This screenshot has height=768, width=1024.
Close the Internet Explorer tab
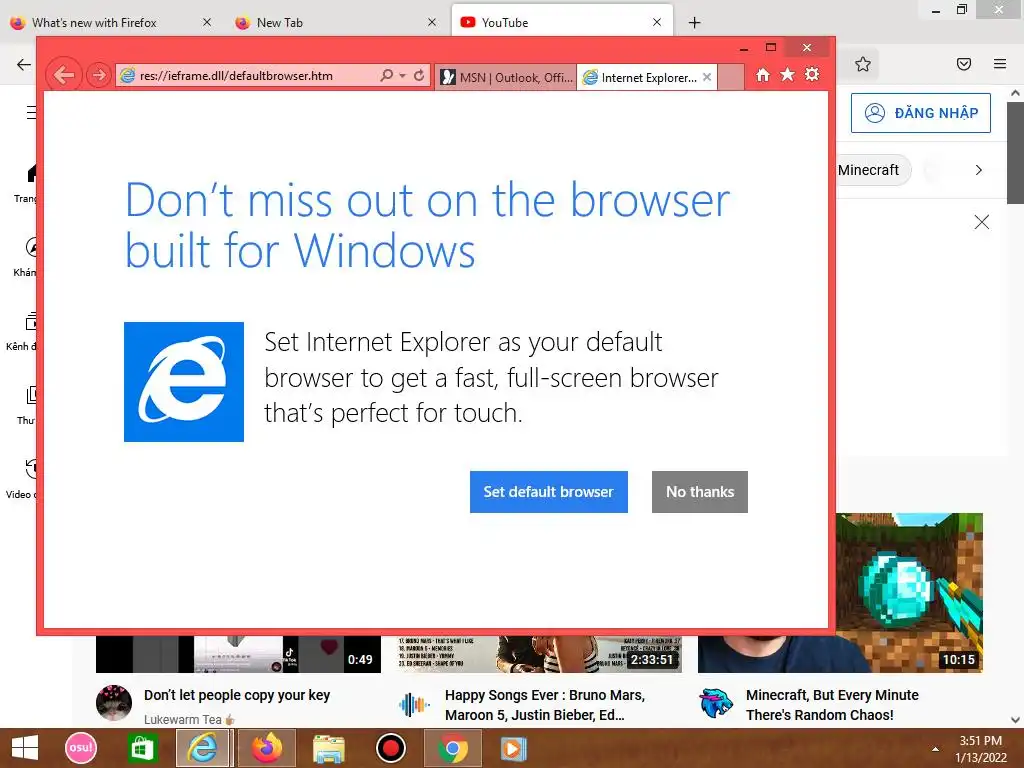tap(707, 77)
